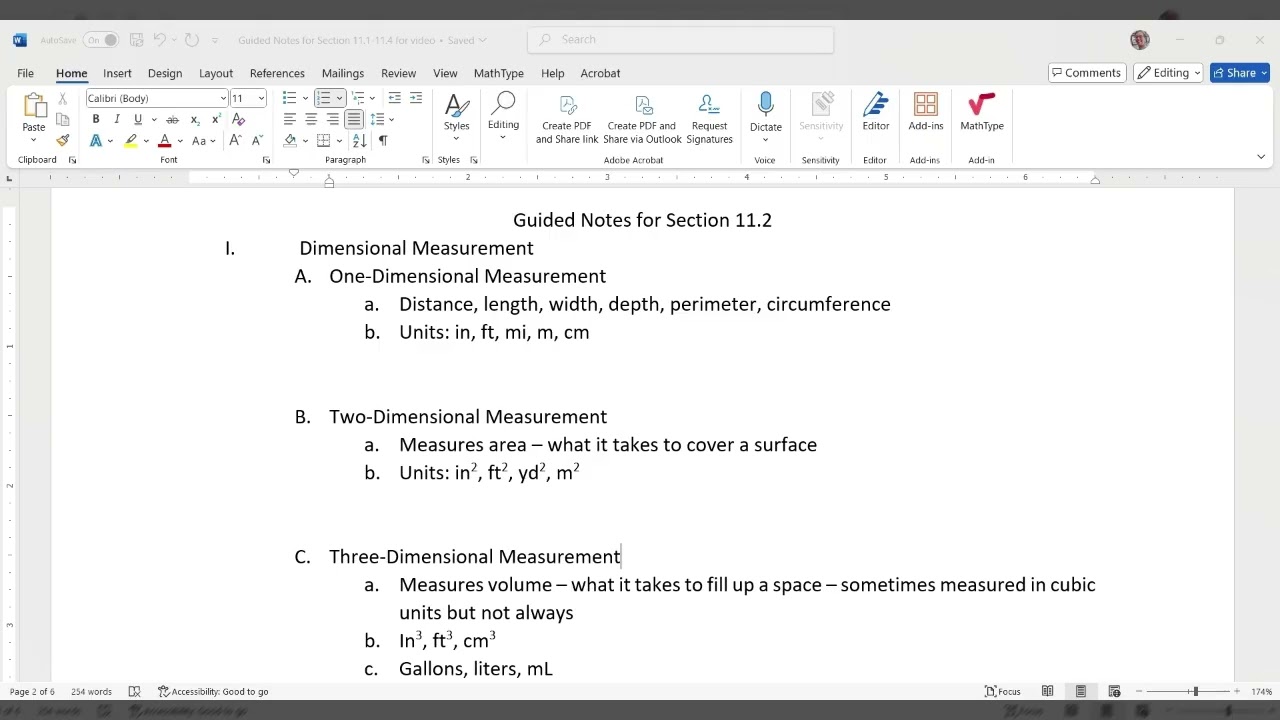Switch to the Insert tab
The image size is (1280, 720).
click(117, 73)
